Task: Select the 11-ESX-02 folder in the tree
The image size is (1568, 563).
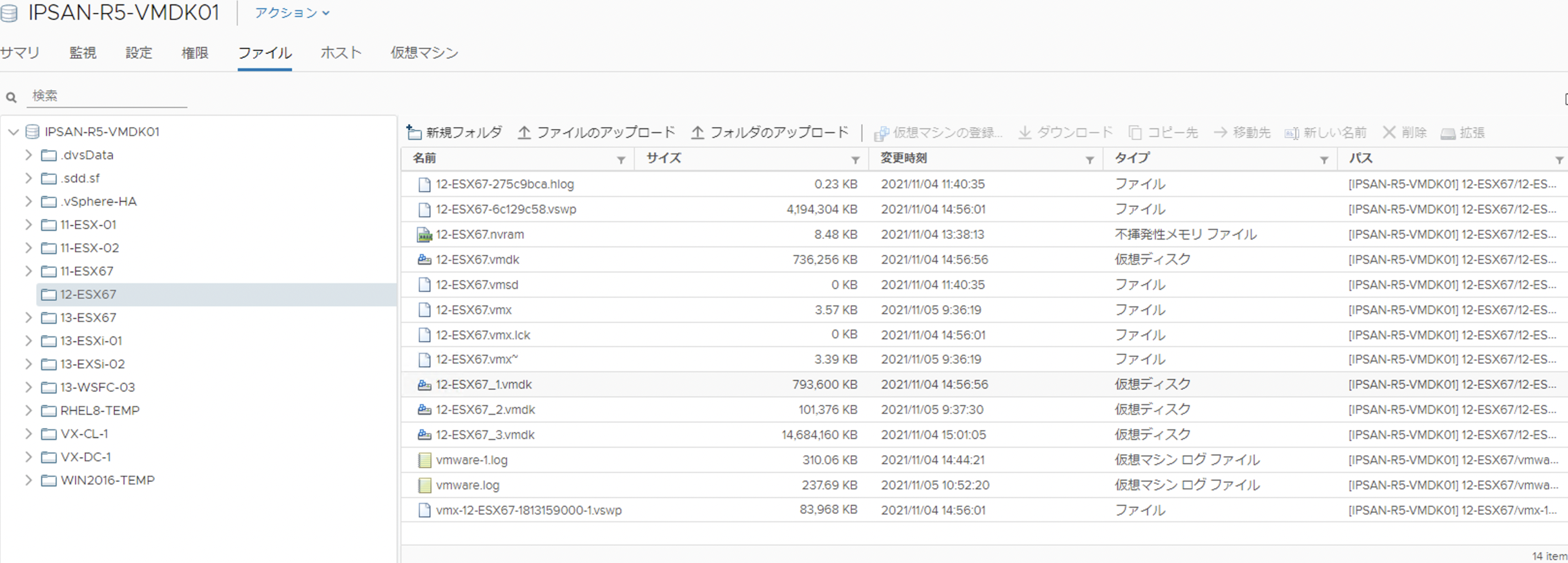Action: [x=89, y=248]
